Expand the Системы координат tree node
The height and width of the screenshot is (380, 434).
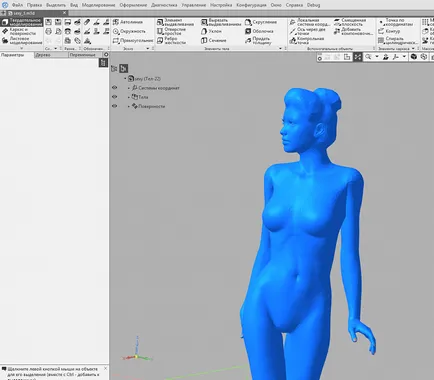pyautogui.click(x=129, y=88)
